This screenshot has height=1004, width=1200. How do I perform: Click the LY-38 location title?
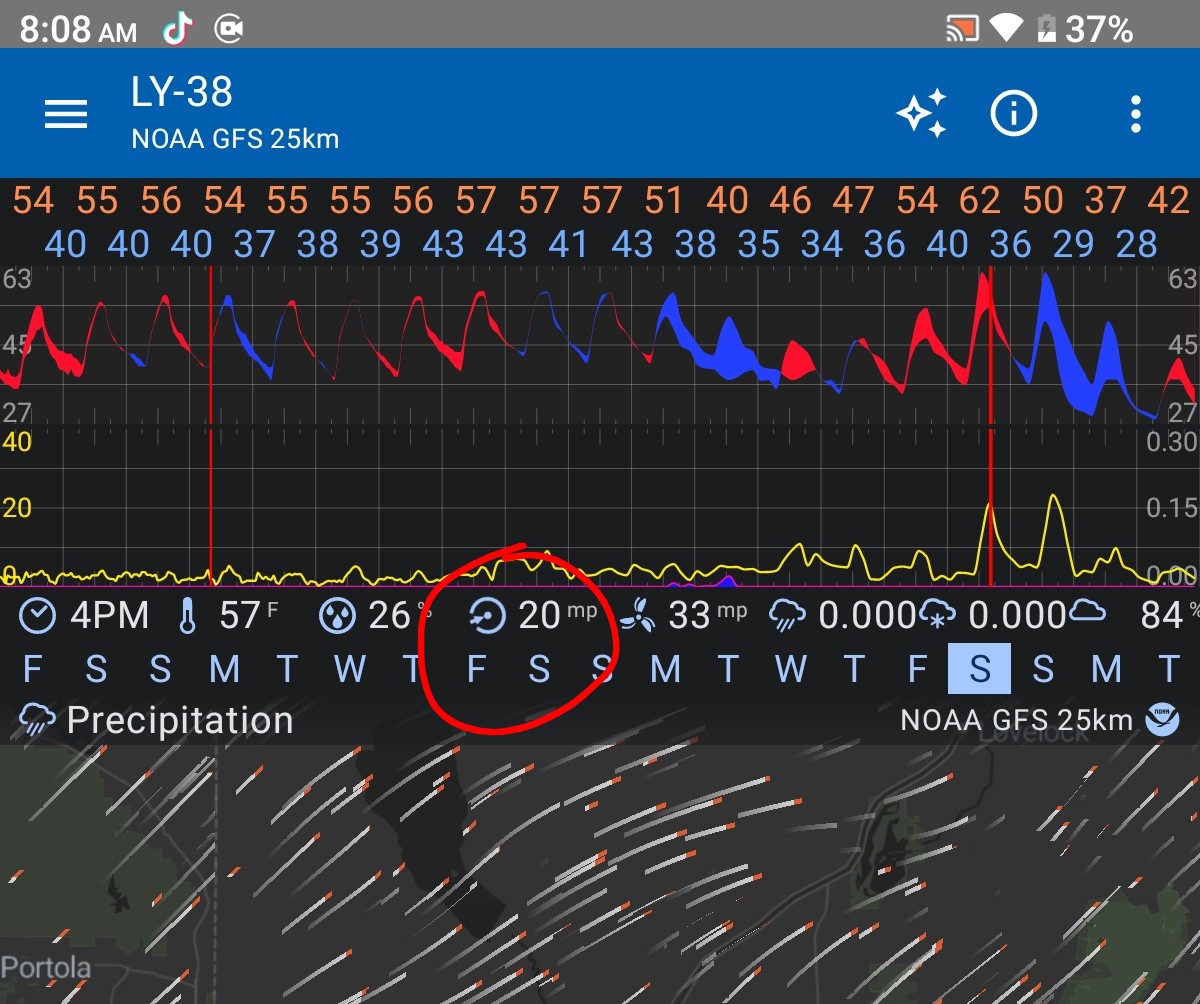182,93
